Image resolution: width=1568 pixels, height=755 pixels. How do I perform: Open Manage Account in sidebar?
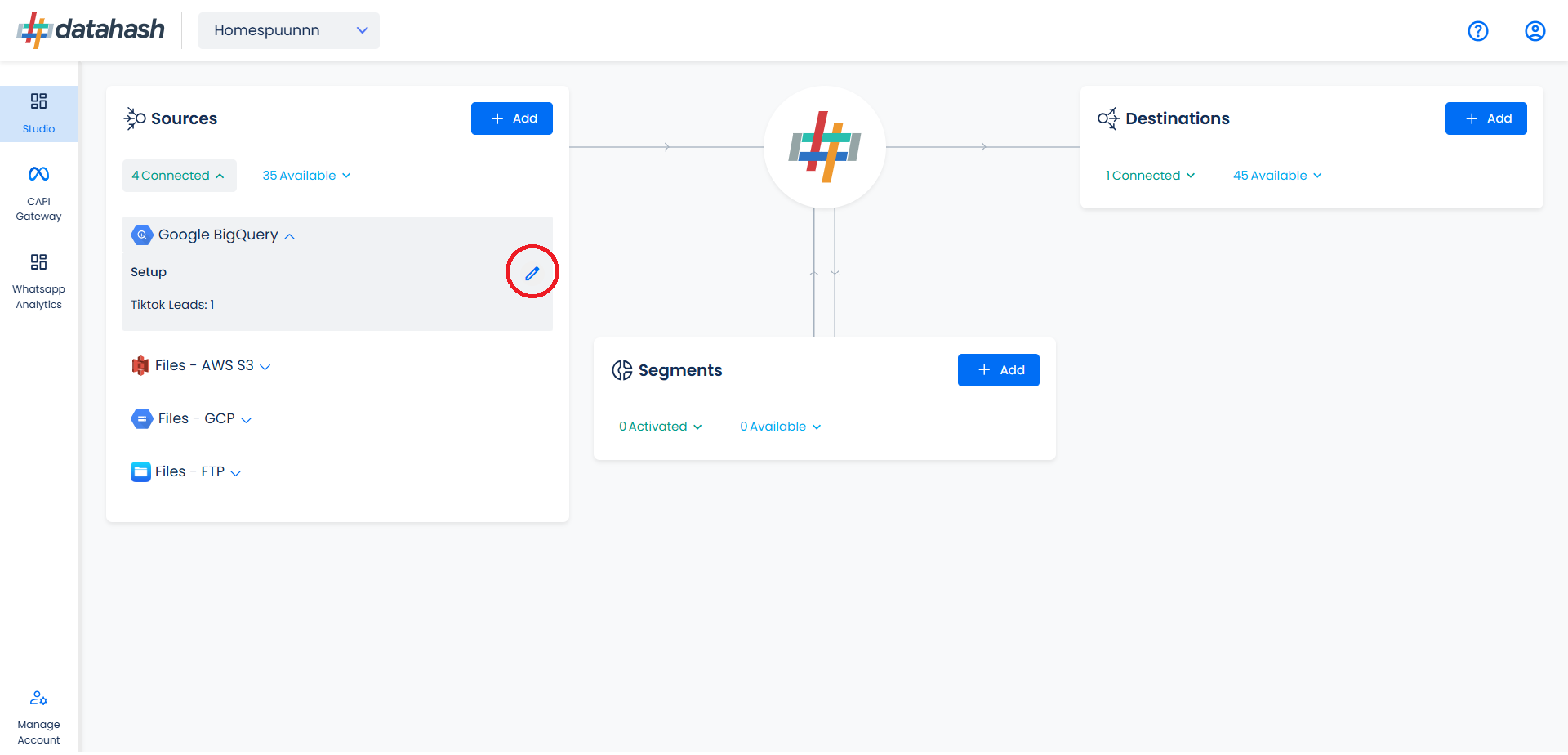tap(38, 718)
